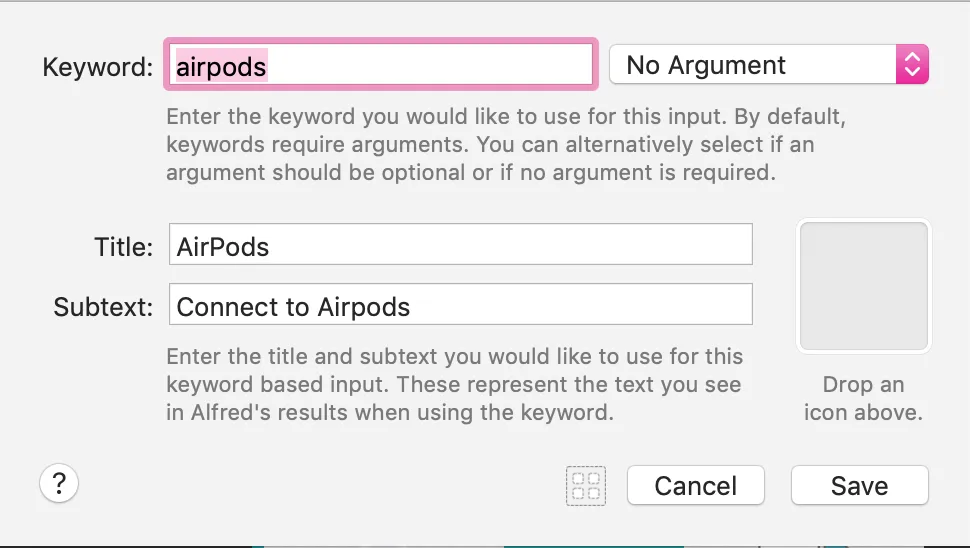The width and height of the screenshot is (970, 548).
Task: Click the empty icon drop well
Action: [863, 287]
